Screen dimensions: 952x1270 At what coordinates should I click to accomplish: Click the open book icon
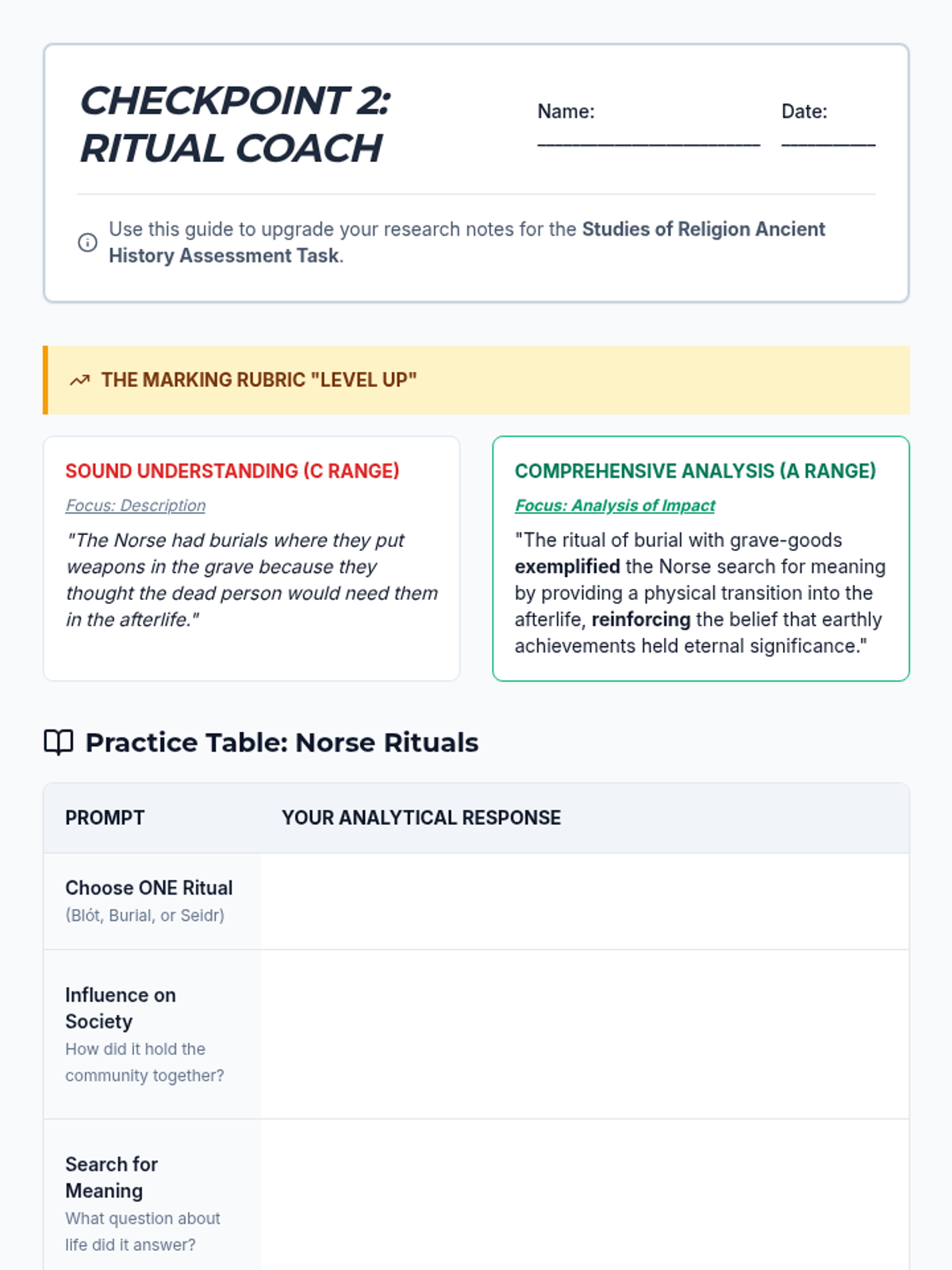pyautogui.click(x=59, y=743)
